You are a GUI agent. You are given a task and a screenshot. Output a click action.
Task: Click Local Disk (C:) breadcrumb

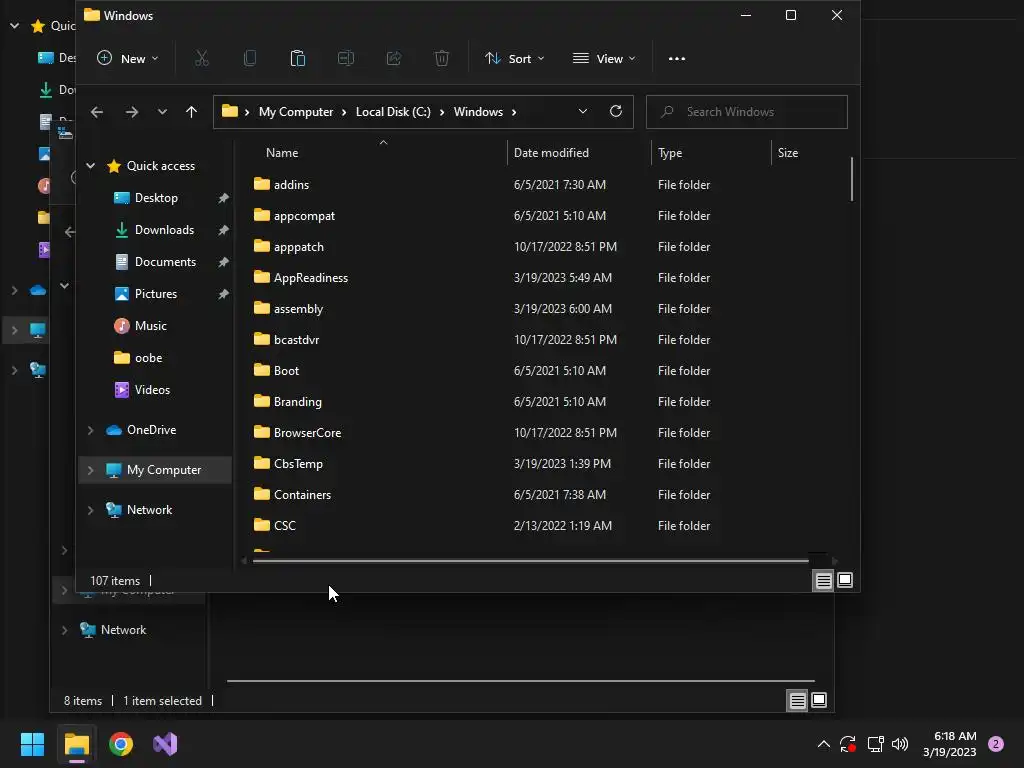[x=393, y=112]
